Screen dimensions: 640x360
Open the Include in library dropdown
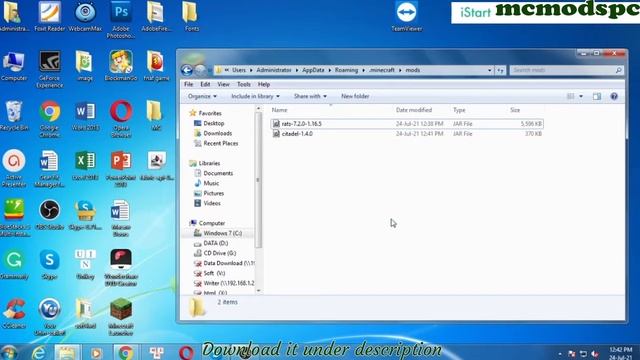tap(255, 96)
